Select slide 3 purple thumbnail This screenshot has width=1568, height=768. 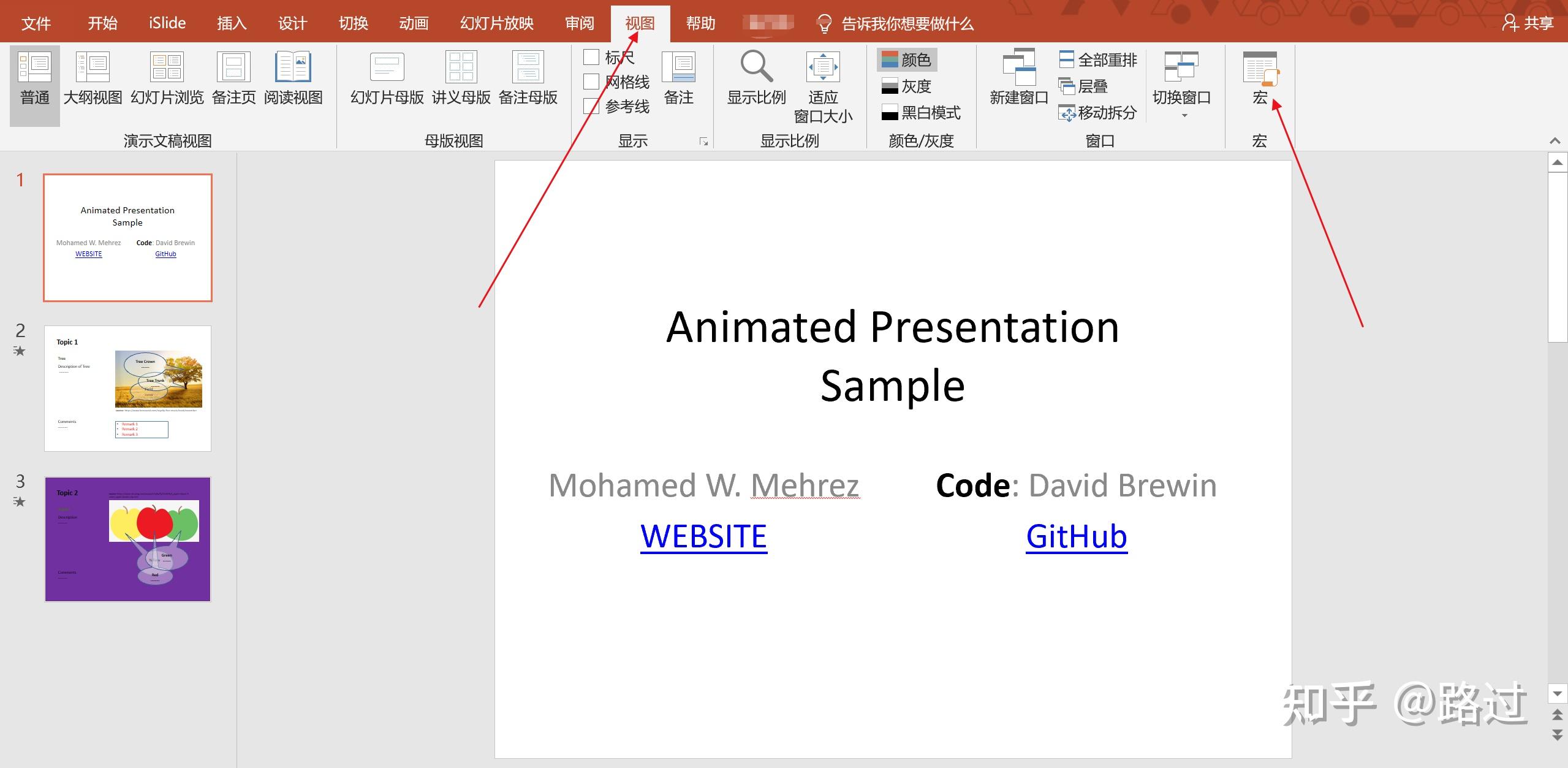[x=127, y=539]
